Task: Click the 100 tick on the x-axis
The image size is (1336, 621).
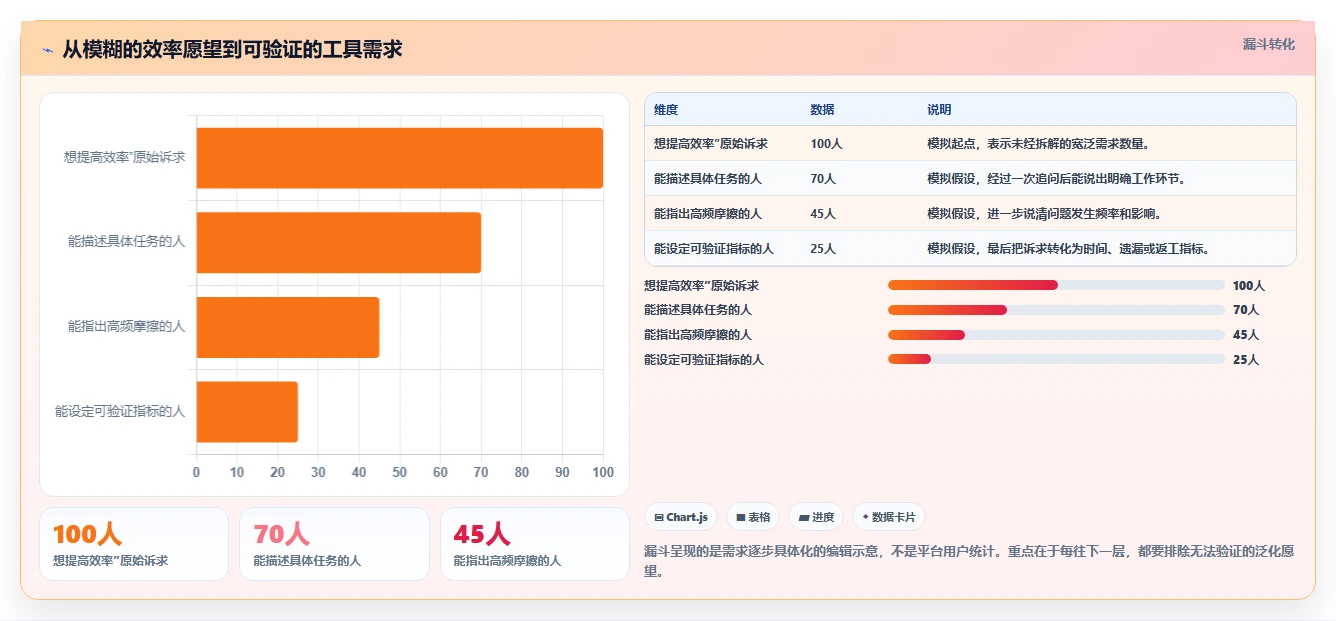Action: pos(602,472)
